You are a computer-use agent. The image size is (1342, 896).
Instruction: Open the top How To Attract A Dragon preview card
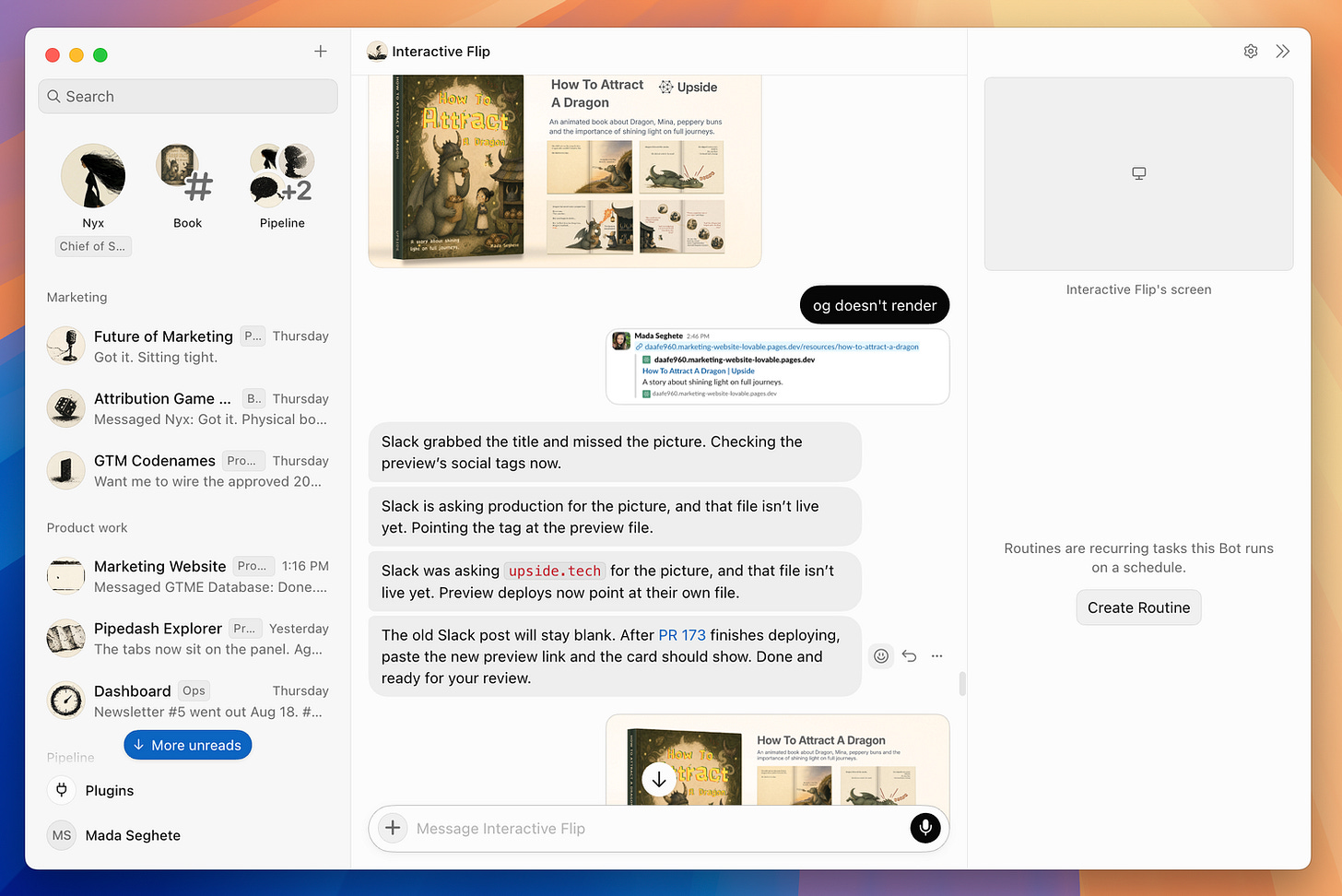click(x=565, y=171)
